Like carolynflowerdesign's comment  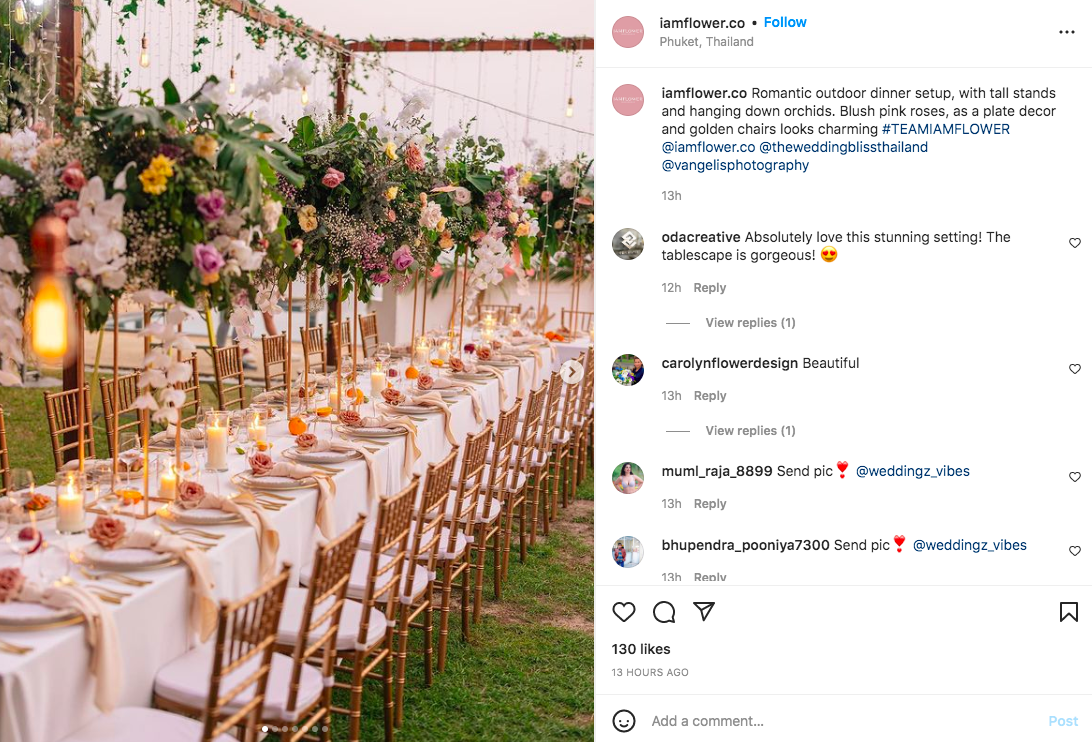tap(1075, 369)
